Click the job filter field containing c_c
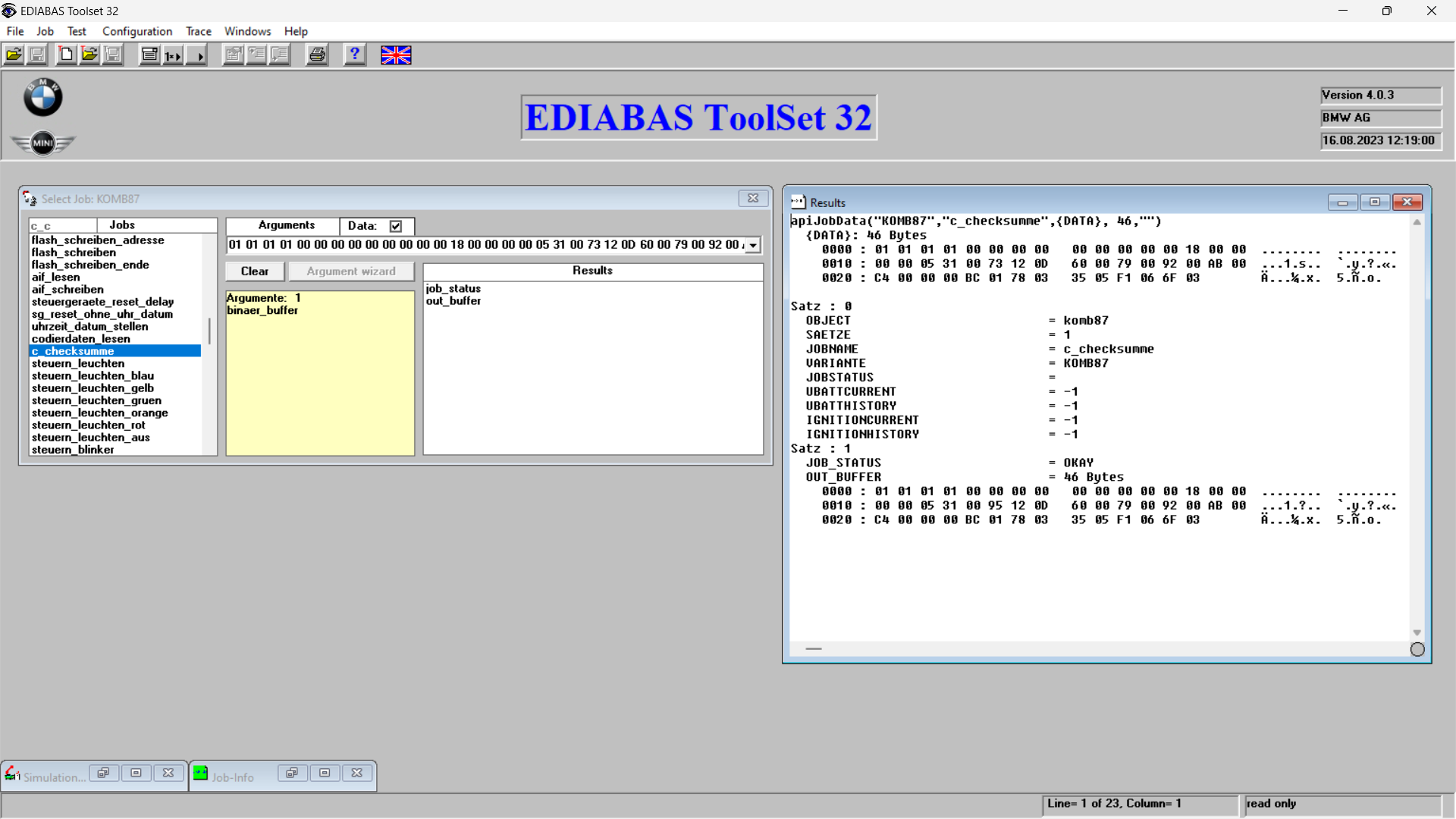The width and height of the screenshot is (1456, 819). tap(63, 226)
